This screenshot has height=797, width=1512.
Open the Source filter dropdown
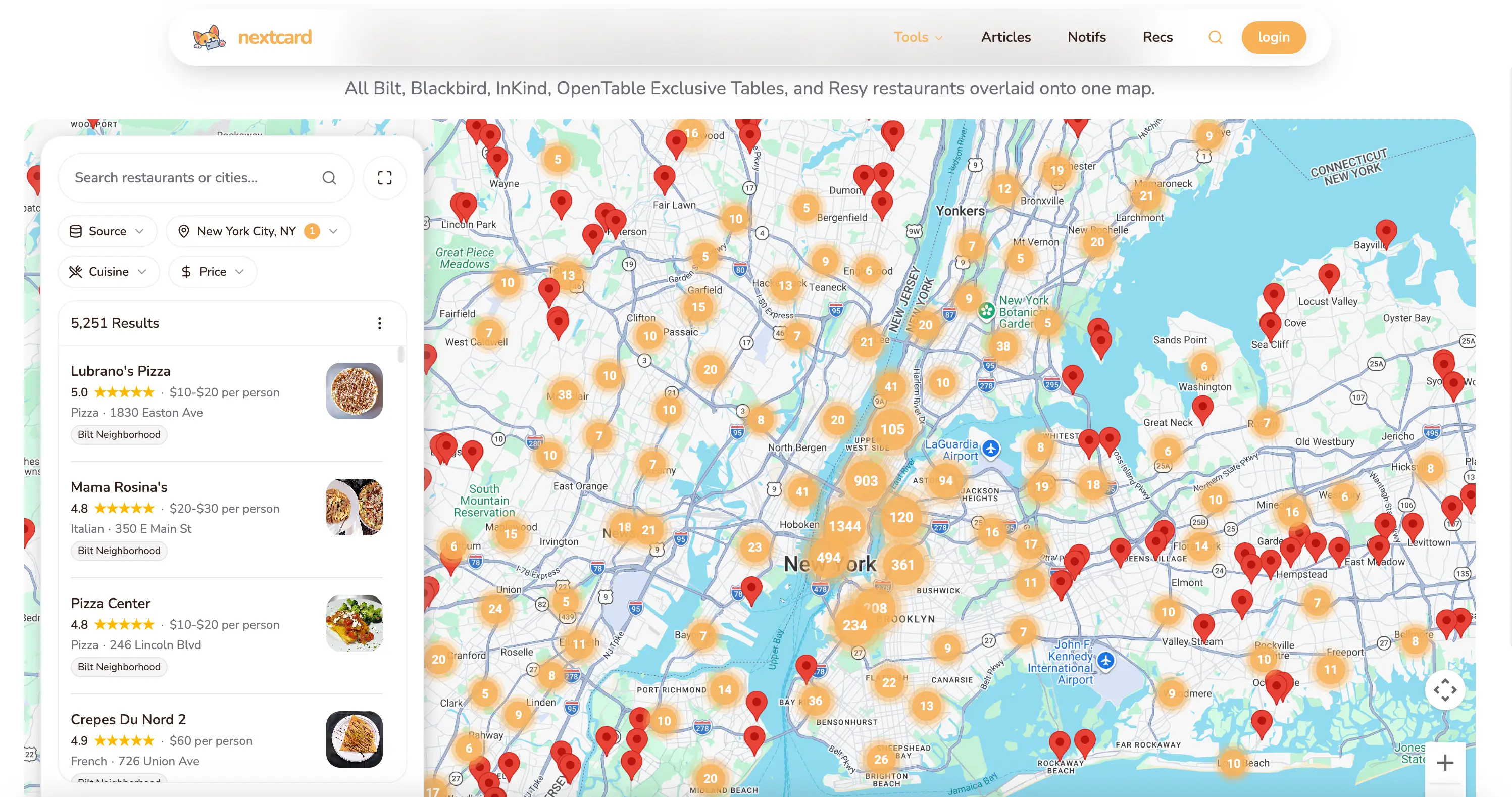click(107, 231)
